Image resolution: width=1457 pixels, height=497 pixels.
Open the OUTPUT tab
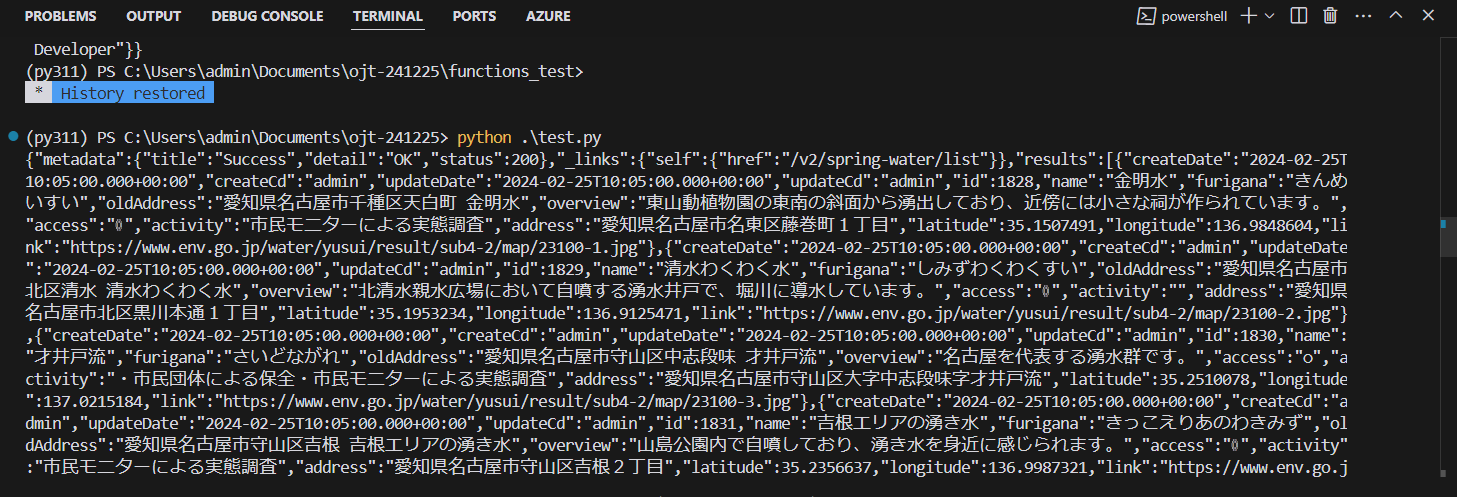pos(154,16)
